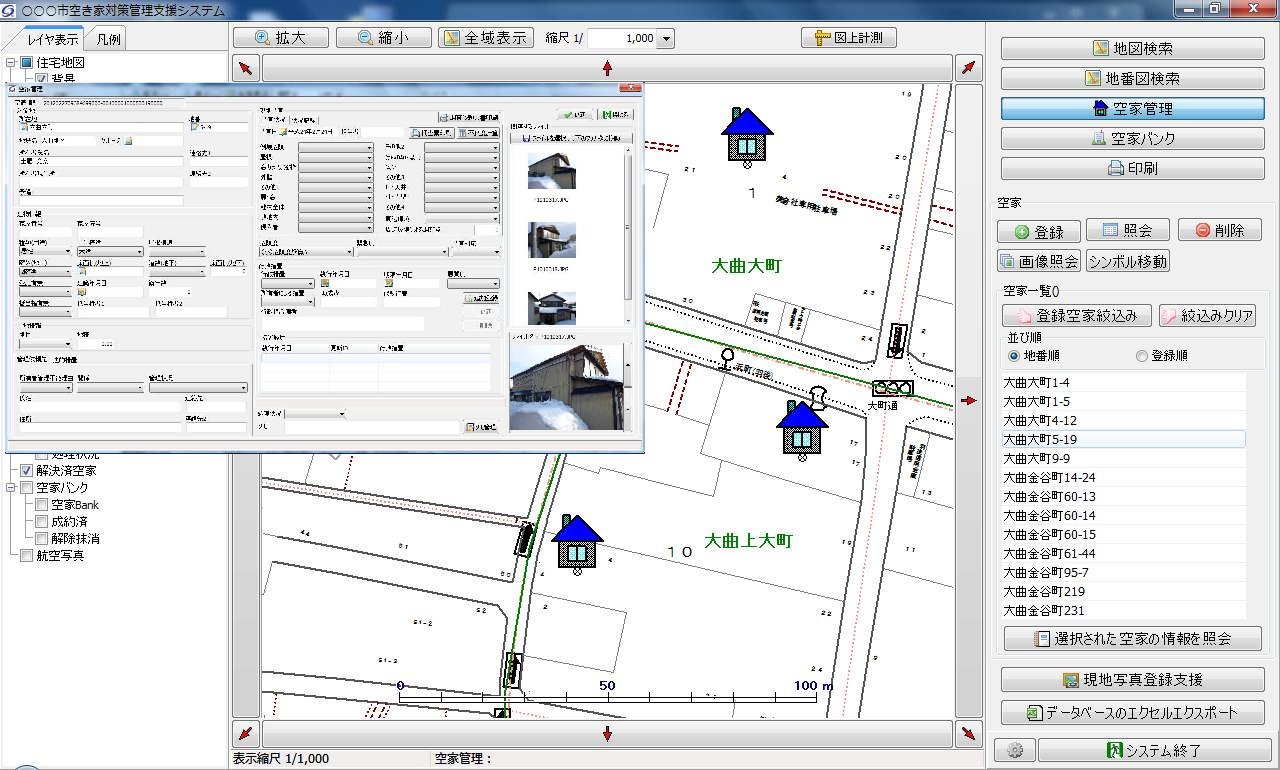Screen dimensions: 1280x770
Task: Open the 縮尺 scale dropdown
Action: pos(666,39)
